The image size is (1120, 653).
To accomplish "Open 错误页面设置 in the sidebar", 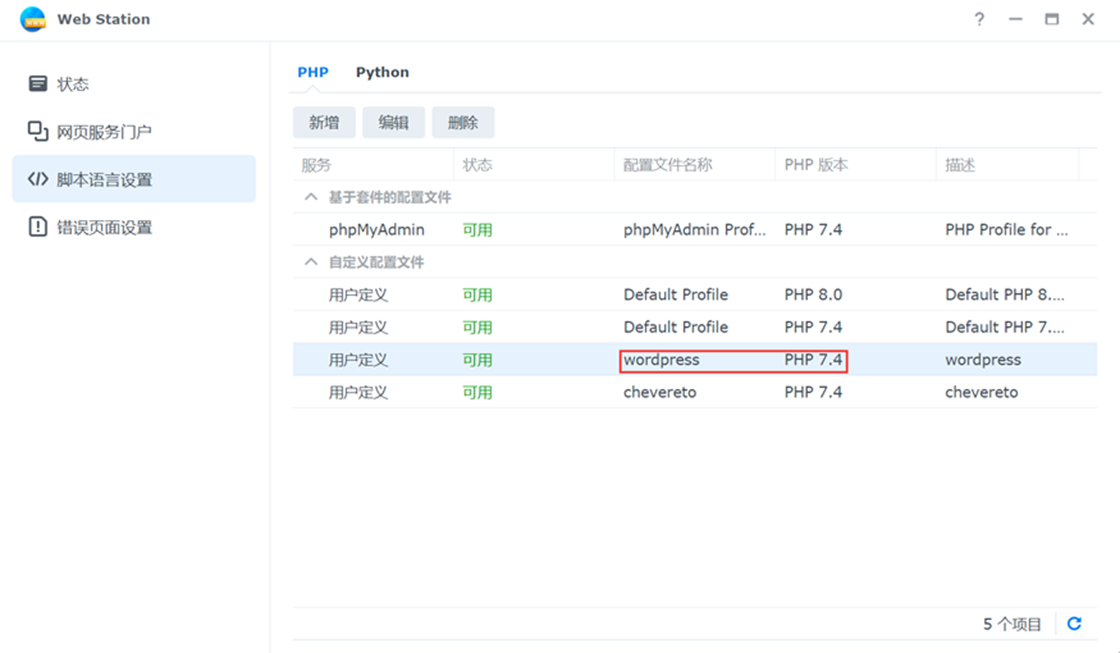I will 134,227.
